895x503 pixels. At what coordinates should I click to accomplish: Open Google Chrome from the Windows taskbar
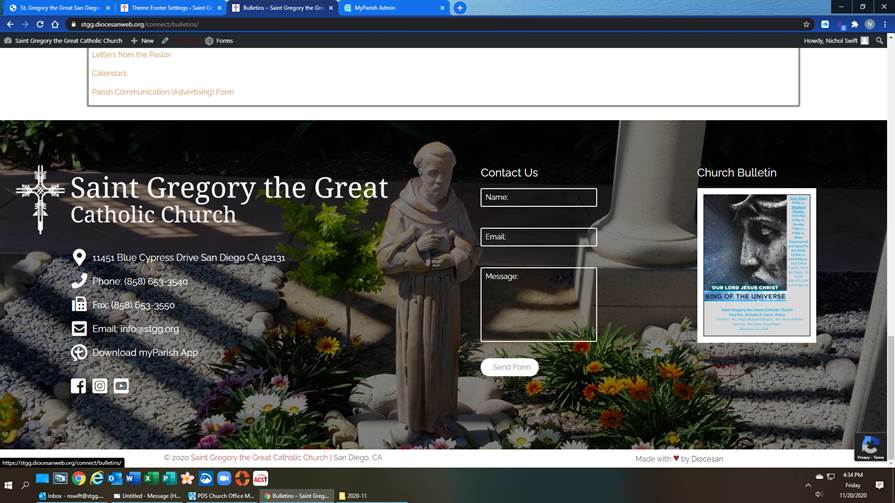coord(79,479)
